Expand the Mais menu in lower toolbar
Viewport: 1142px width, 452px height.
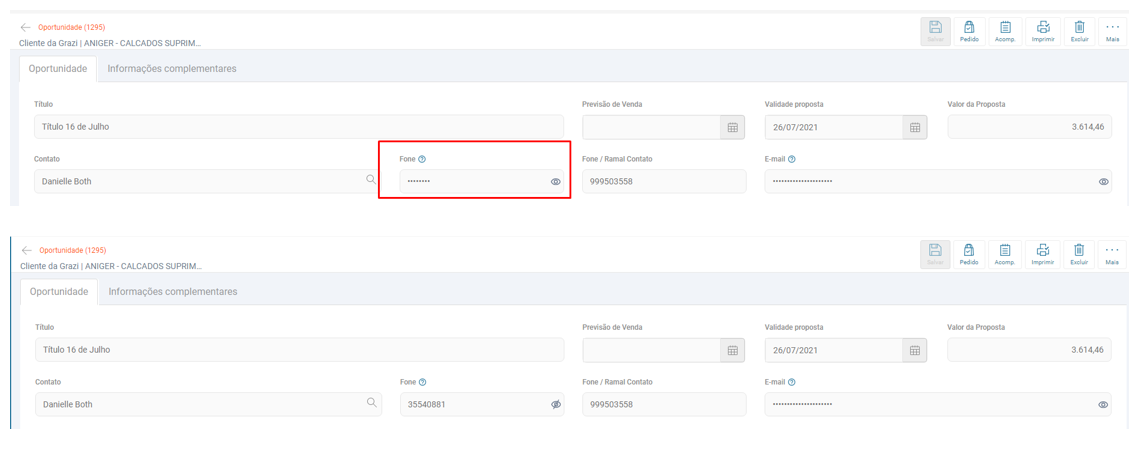point(1112,254)
